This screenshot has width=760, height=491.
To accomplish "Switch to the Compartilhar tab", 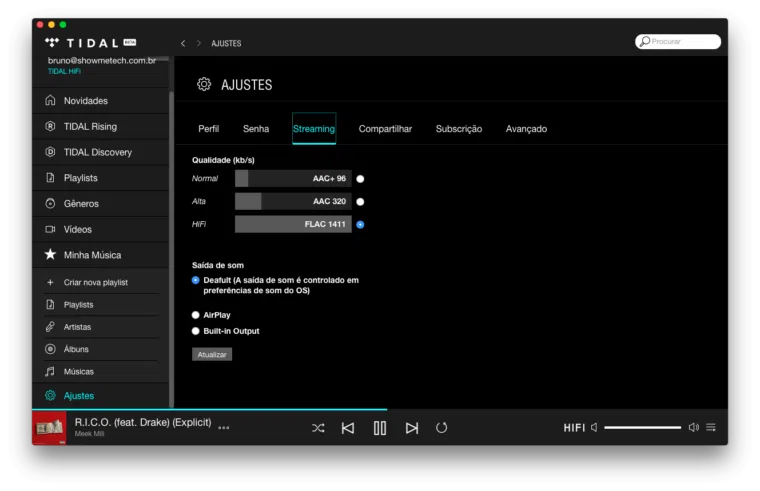I will tap(385, 129).
